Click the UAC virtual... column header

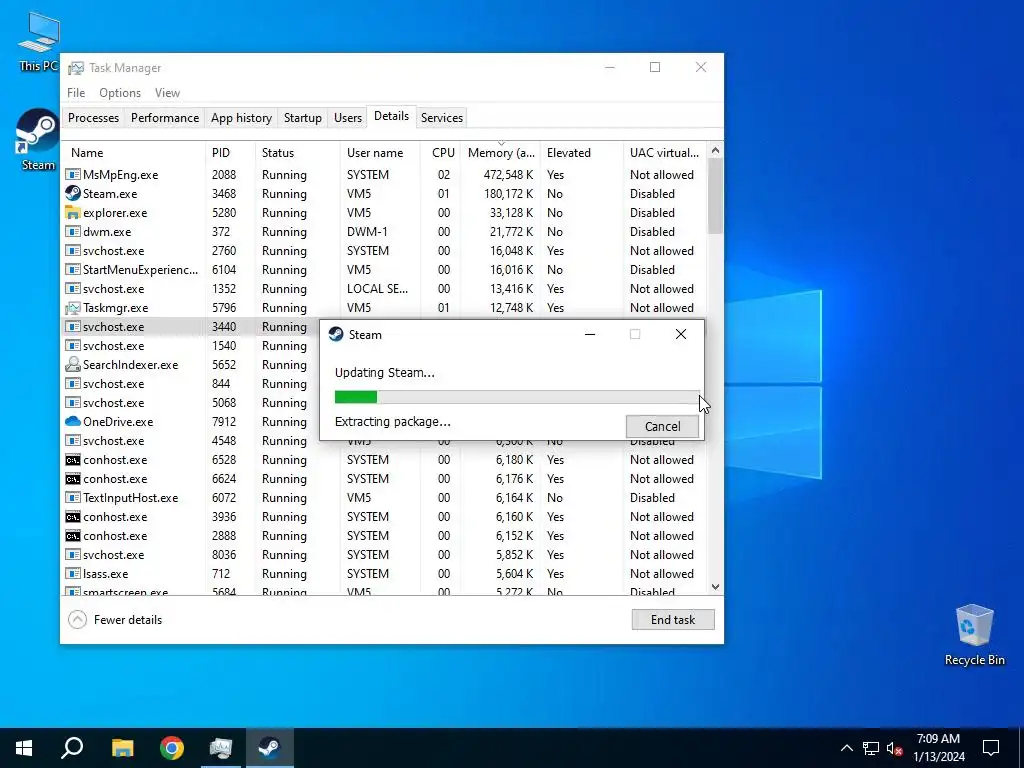tap(664, 152)
